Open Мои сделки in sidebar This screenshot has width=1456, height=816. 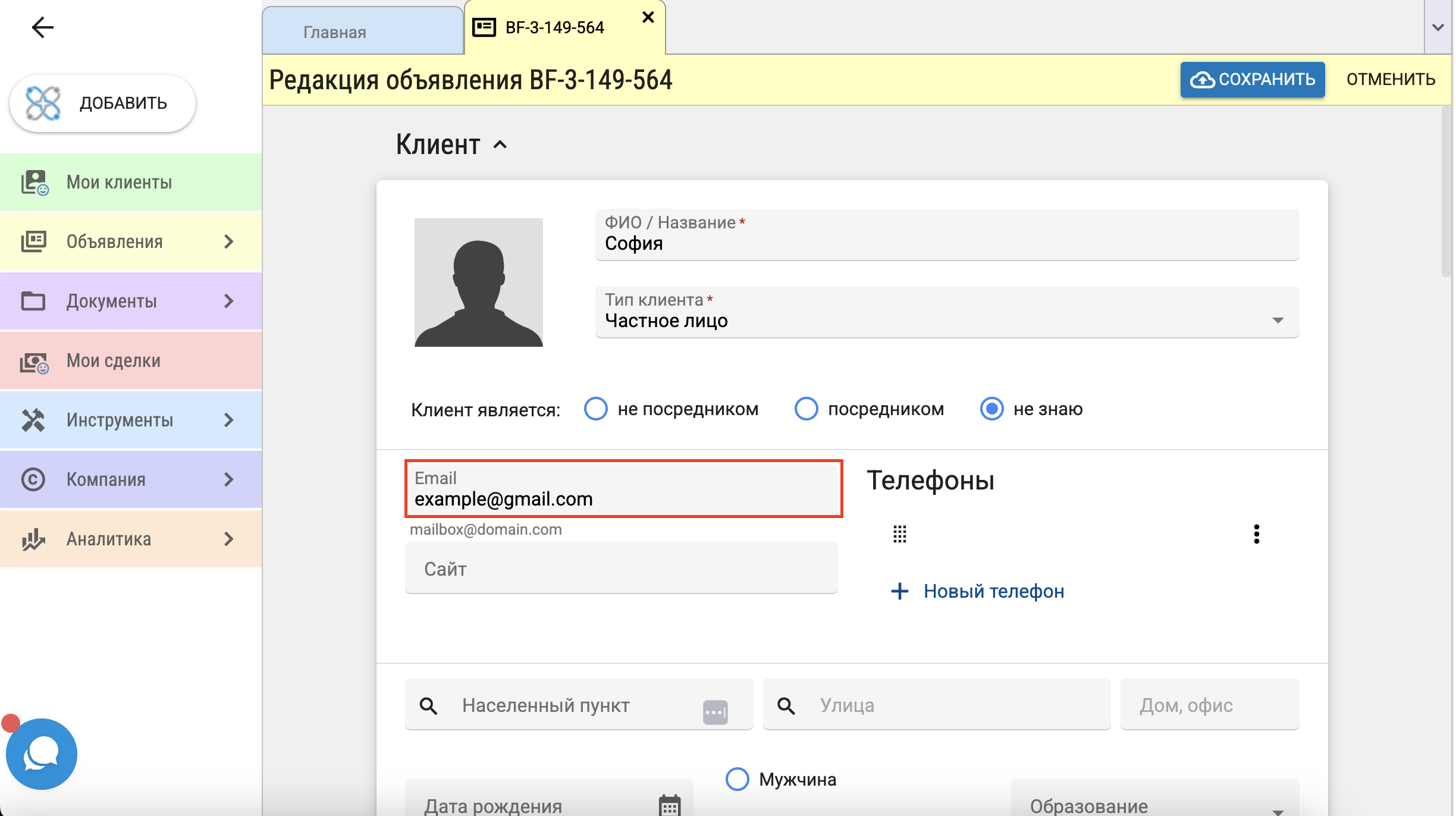click(131, 360)
